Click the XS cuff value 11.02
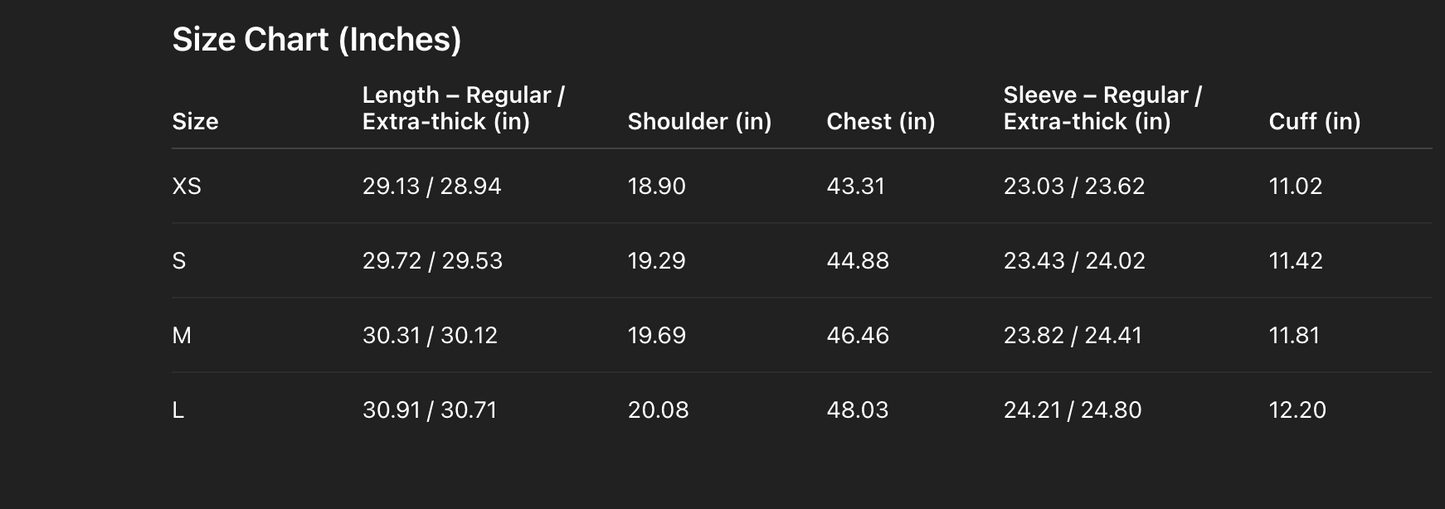The height and width of the screenshot is (509, 1445). click(x=1295, y=186)
